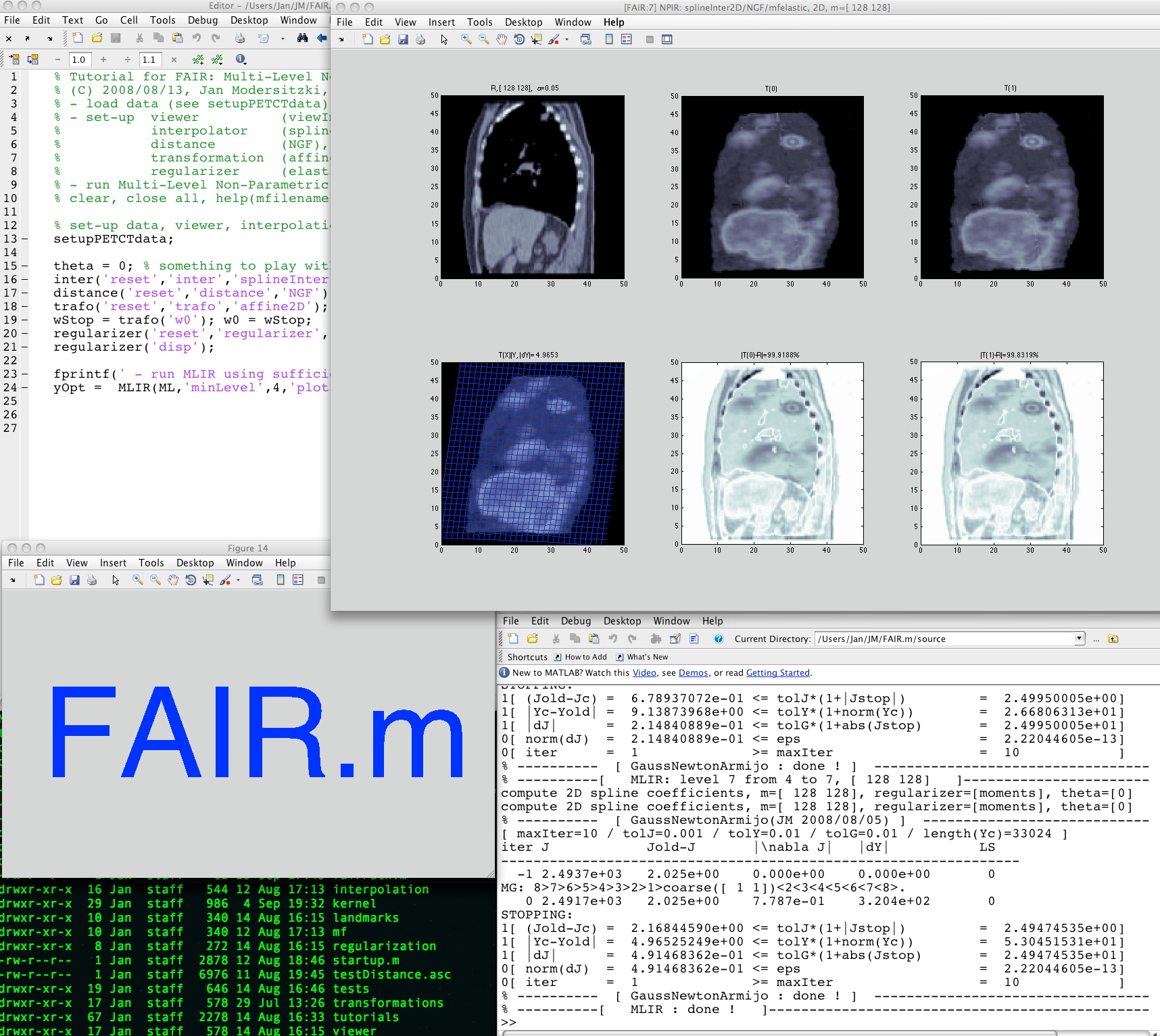Click Link Plot icon in FAIR:7 toolbar
This screenshot has height=1036, width=1160.
click(585, 39)
